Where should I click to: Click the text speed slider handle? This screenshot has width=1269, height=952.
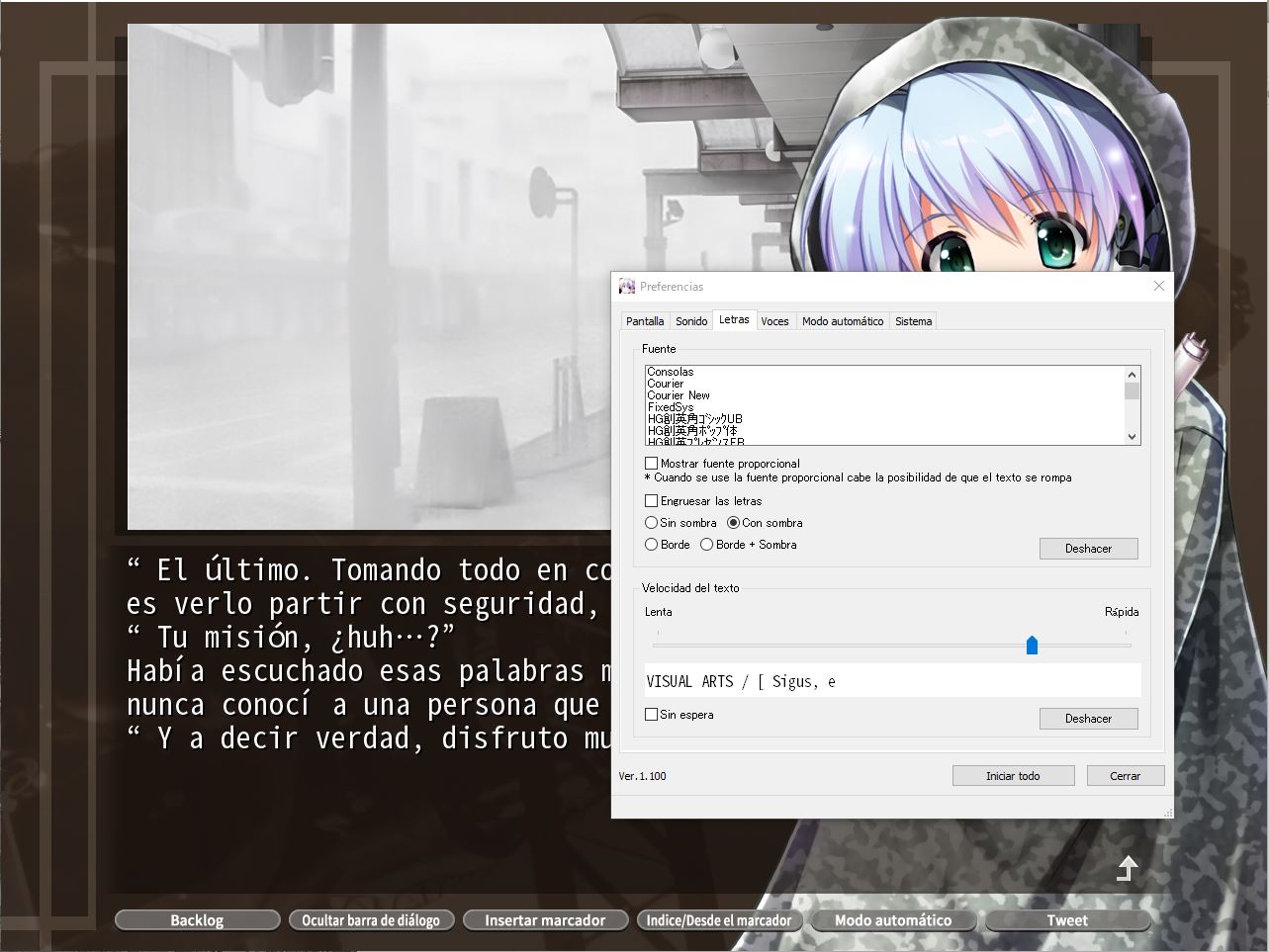[x=1032, y=646]
